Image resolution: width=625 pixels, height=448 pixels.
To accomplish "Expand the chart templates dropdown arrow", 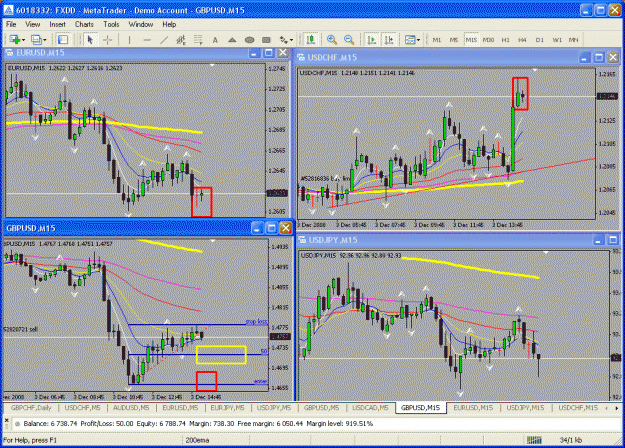I will [x=418, y=40].
